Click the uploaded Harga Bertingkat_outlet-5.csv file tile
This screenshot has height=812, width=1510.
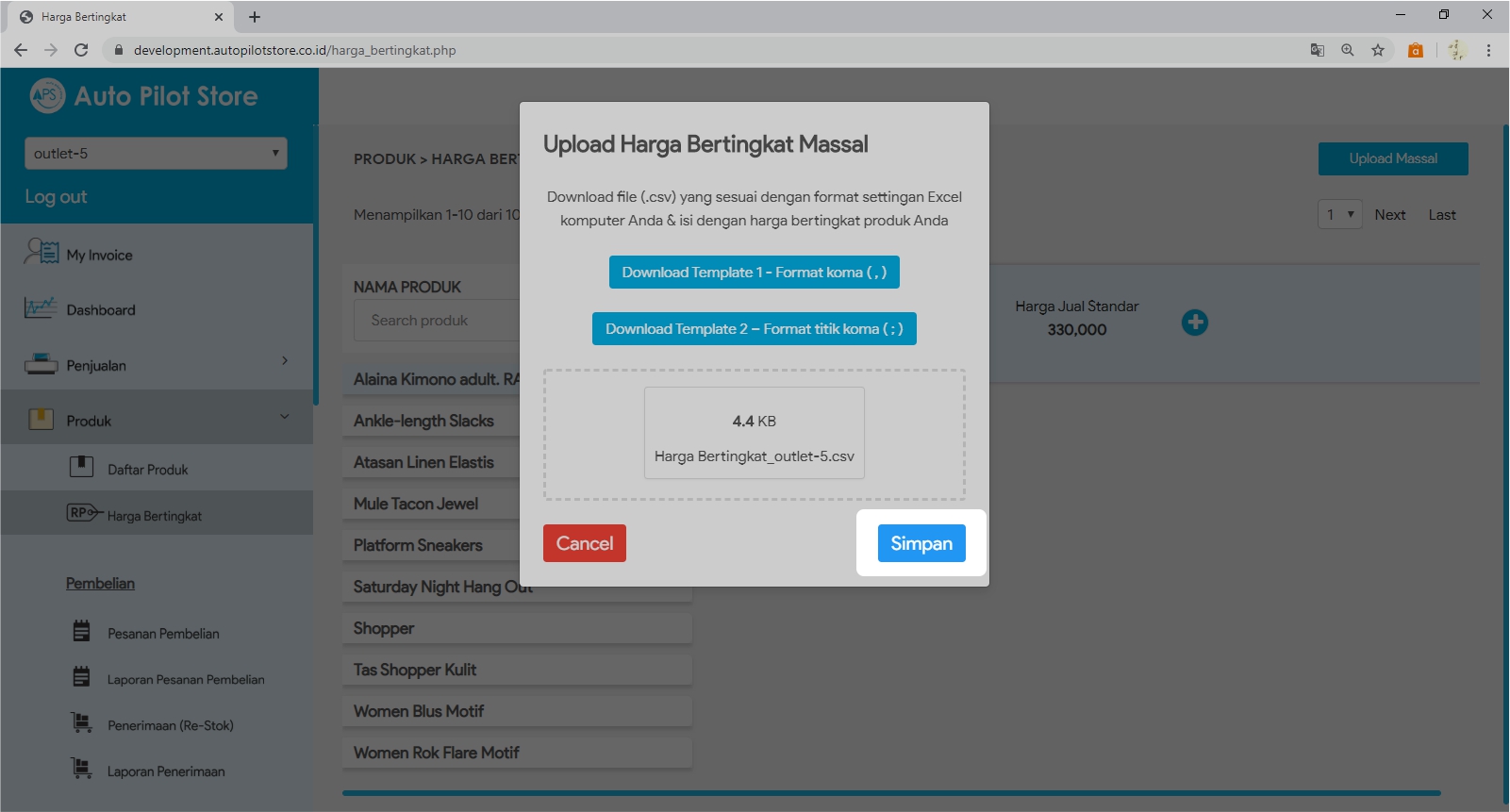[754, 434]
